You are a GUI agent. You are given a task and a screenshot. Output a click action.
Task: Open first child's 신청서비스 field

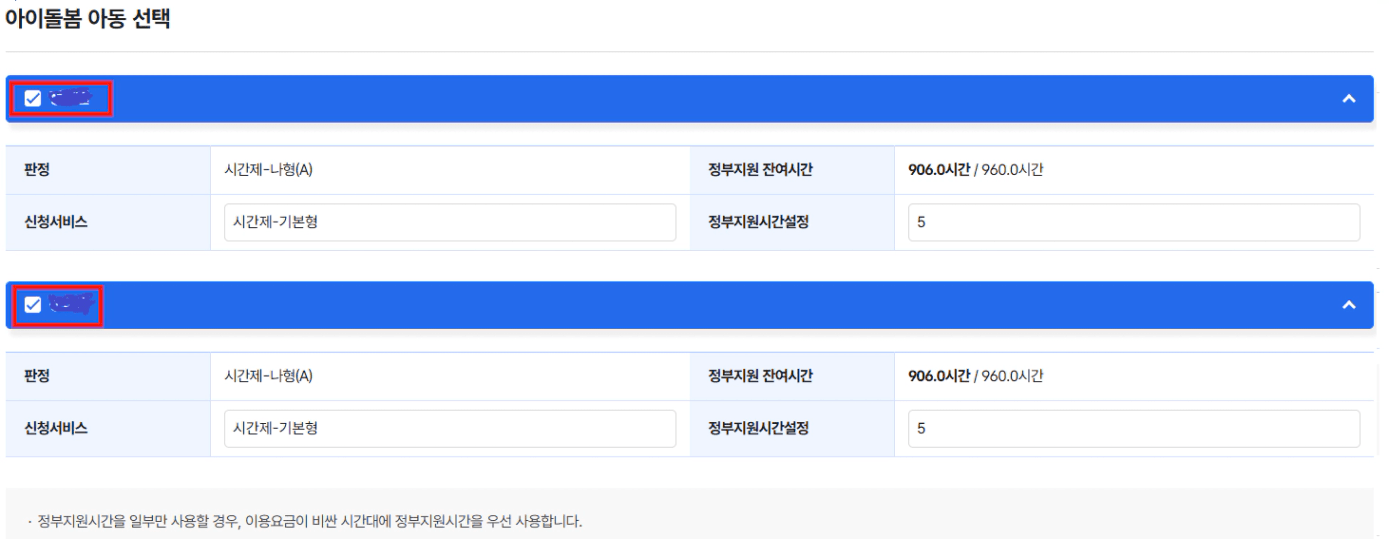450,222
